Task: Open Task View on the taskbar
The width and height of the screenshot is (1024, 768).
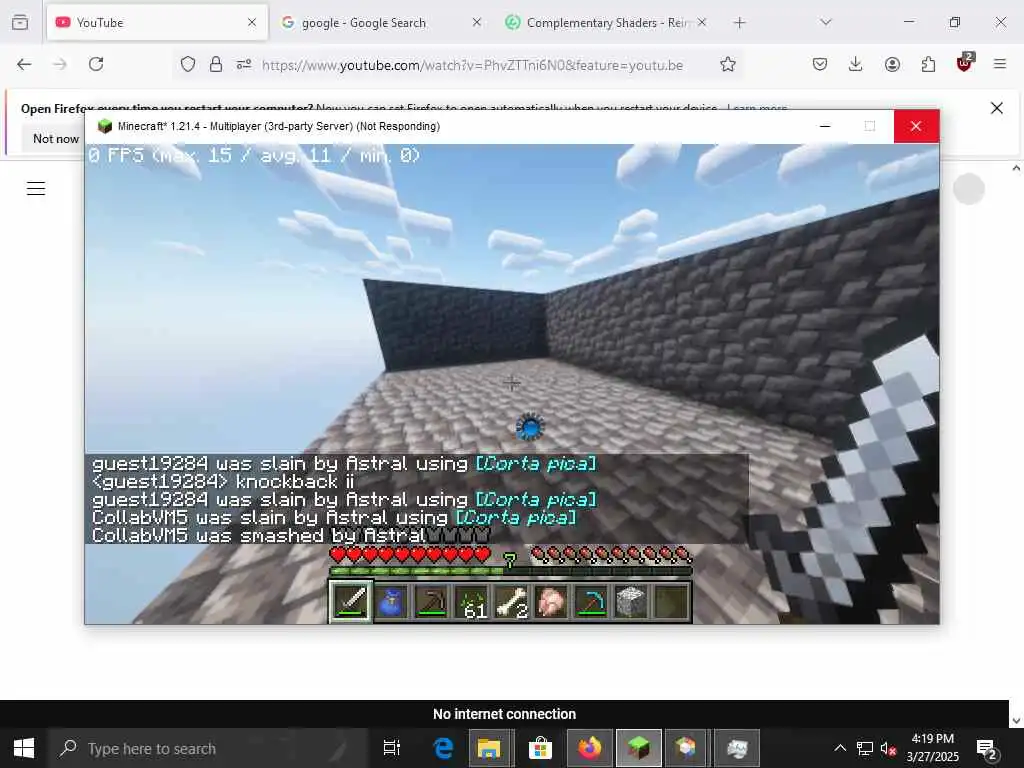Action: (392, 748)
